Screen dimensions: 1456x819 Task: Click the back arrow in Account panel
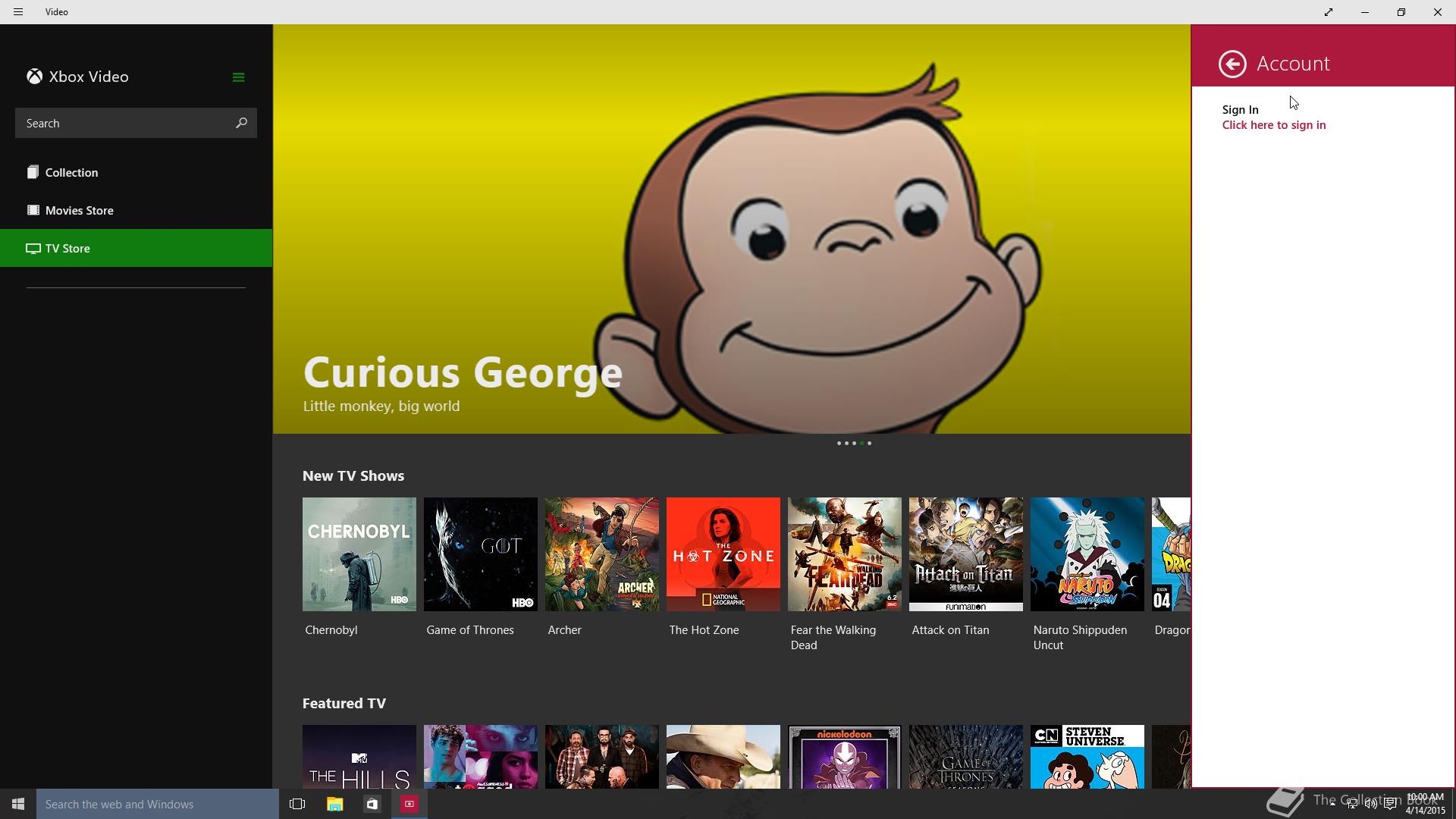tap(1232, 64)
